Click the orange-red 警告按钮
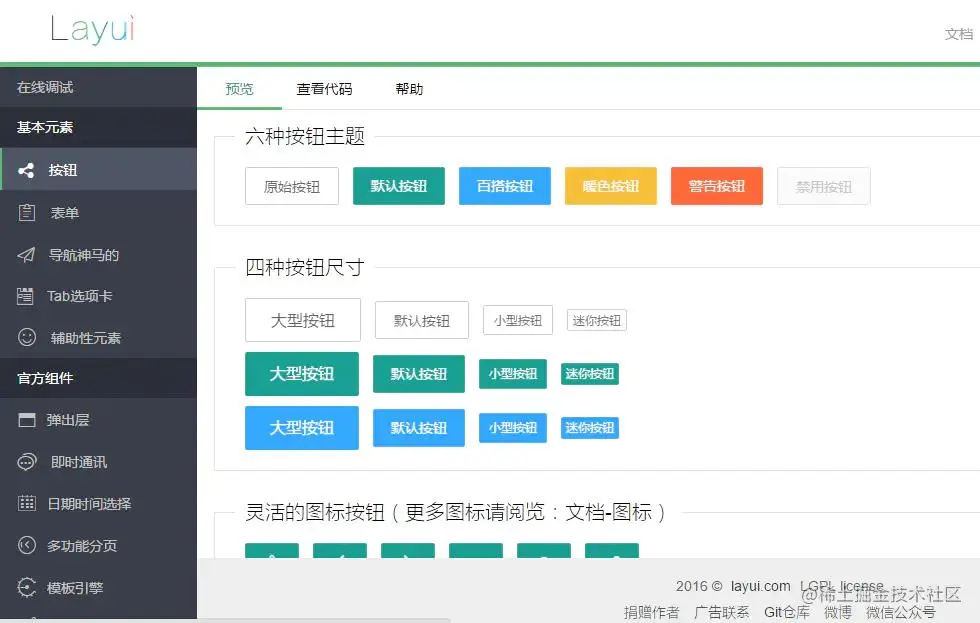 (x=717, y=186)
